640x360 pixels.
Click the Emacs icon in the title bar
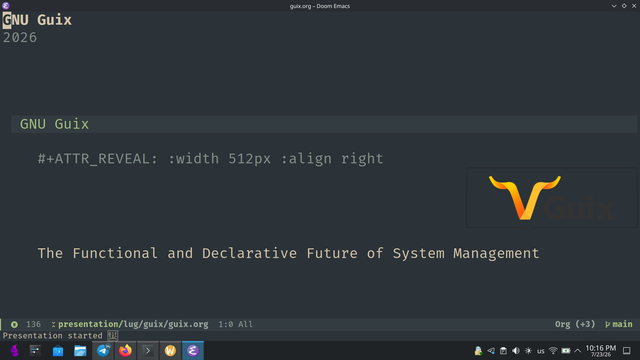(x=6, y=6)
